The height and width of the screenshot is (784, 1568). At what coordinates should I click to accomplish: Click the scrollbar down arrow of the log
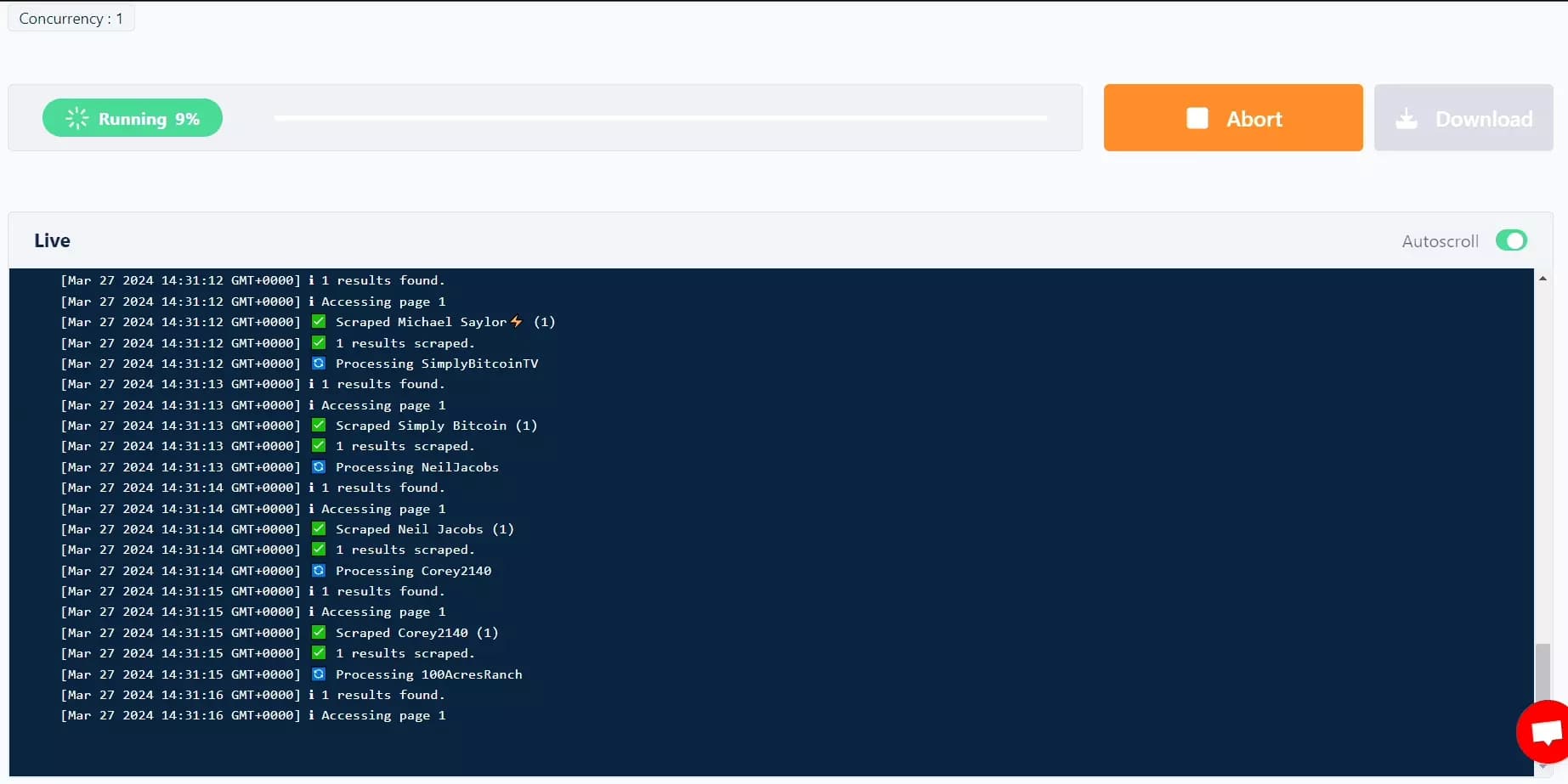(x=1543, y=765)
